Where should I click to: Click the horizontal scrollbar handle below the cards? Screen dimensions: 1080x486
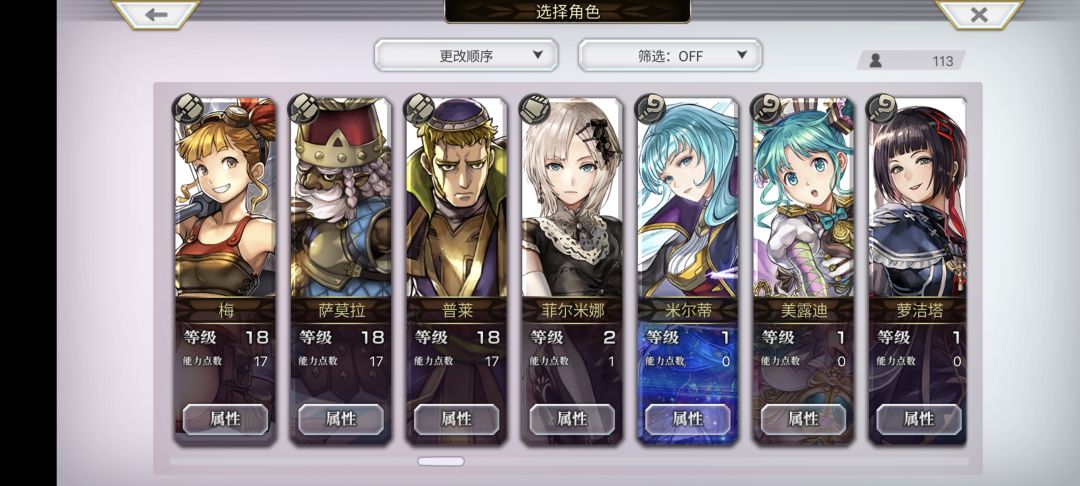(x=441, y=461)
